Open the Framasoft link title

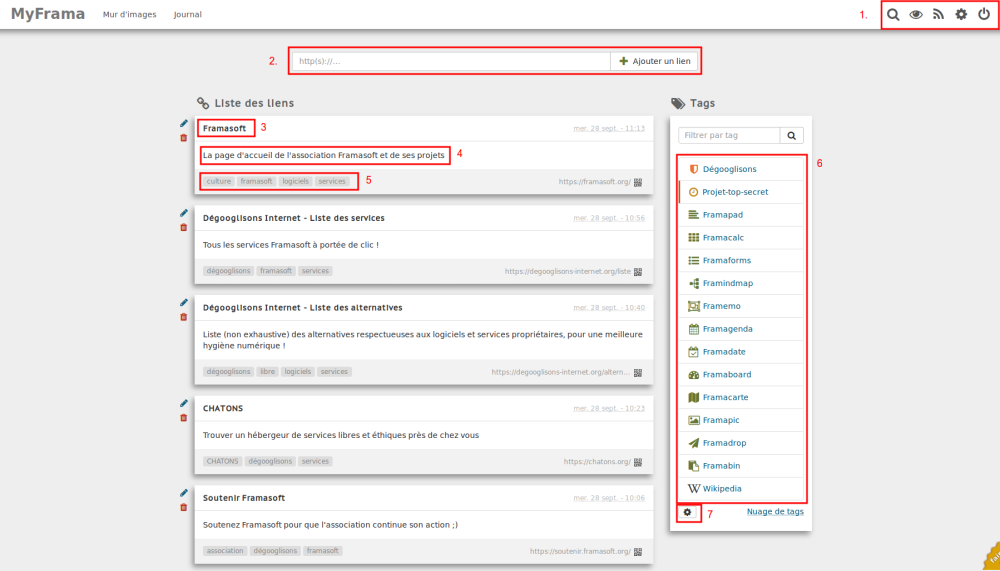224,128
